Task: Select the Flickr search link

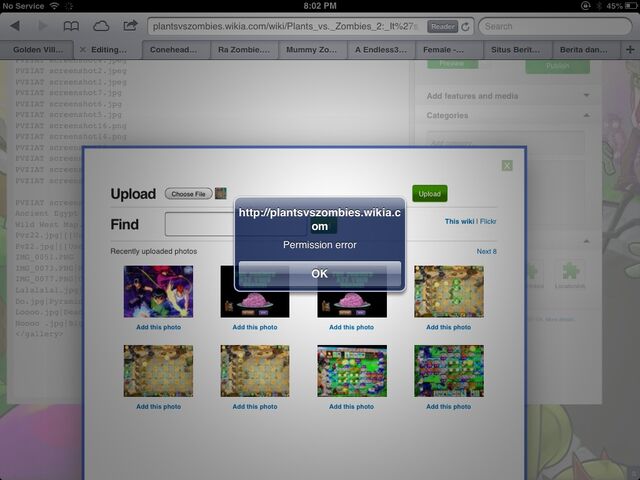Action: [x=488, y=221]
